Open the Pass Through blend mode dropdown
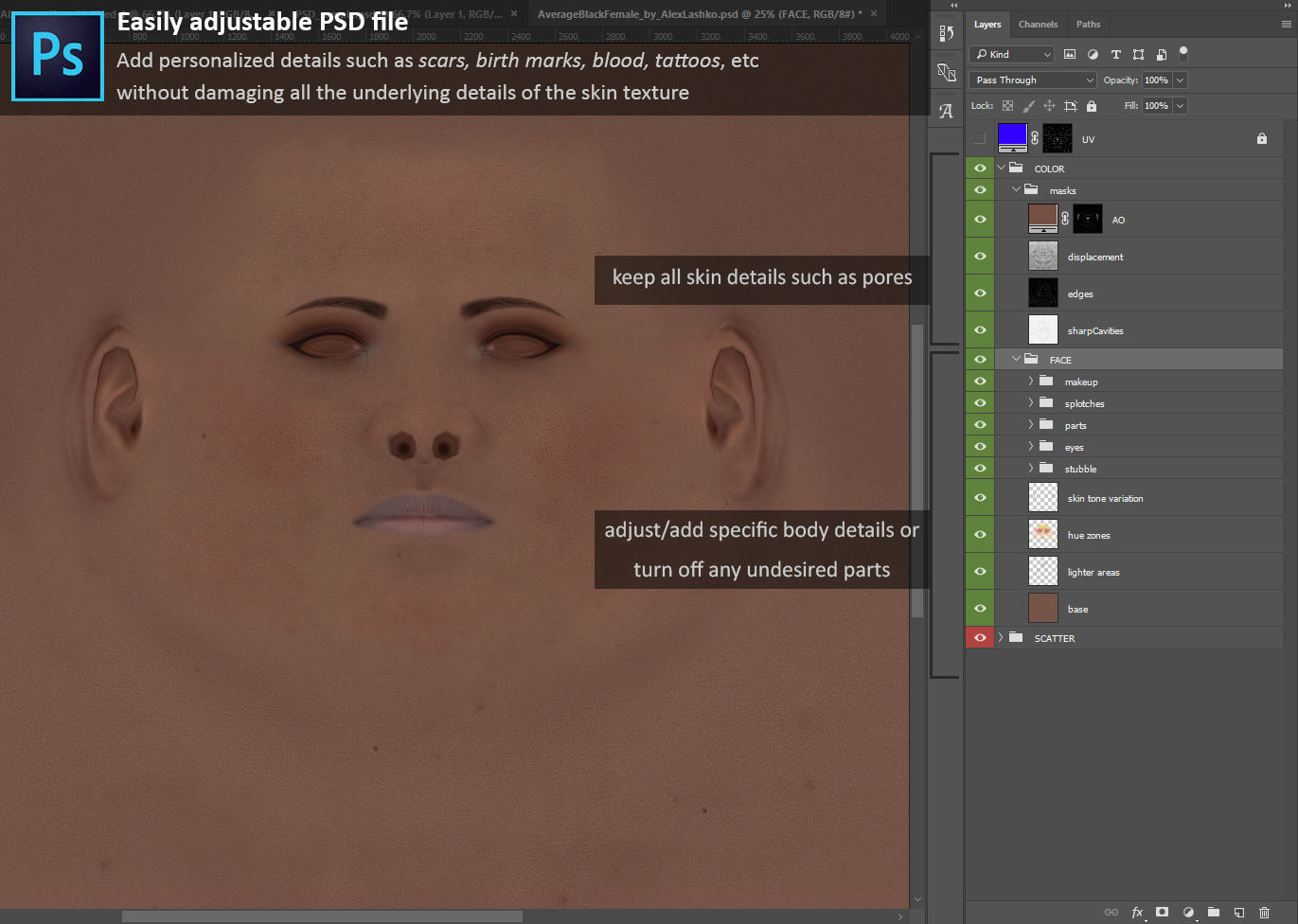The image size is (1298, 924). click(1033, 80)
